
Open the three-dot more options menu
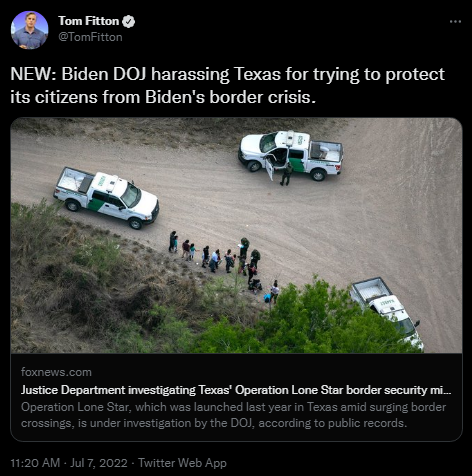[455, 22]
